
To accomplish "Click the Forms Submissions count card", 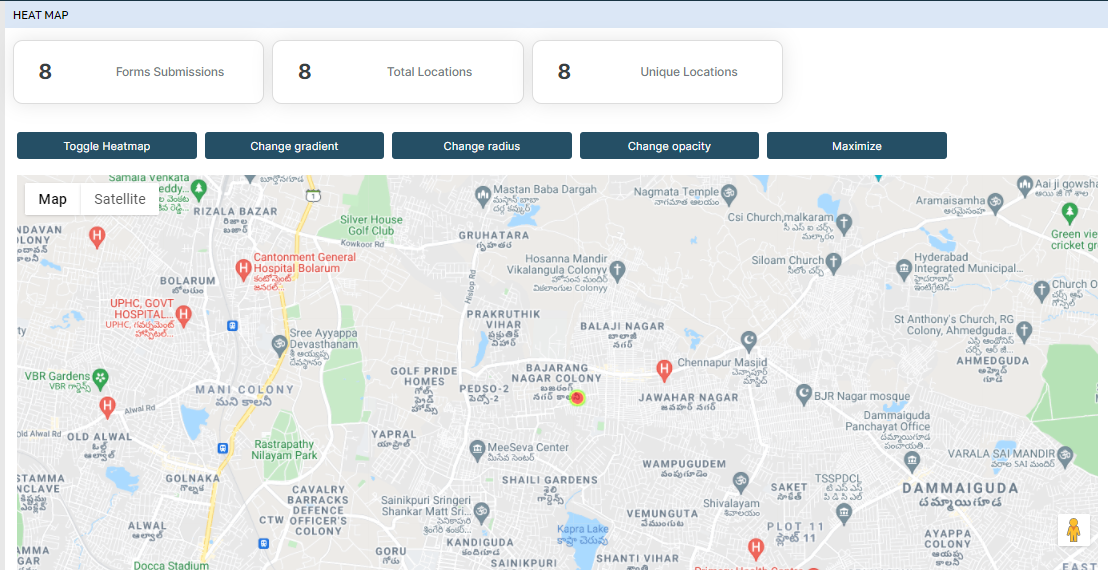I will pyautogui.click(x=138, y=72).
